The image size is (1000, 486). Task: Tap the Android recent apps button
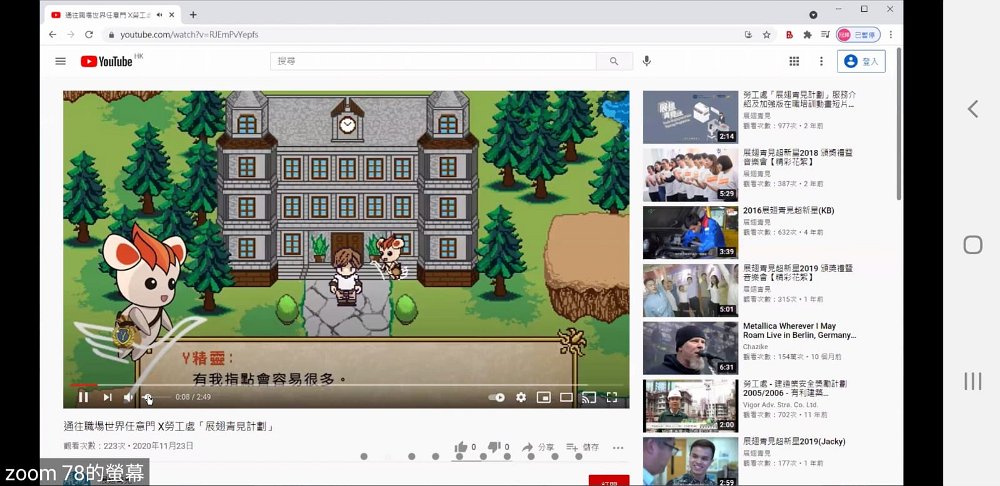[x=973, y=381]
